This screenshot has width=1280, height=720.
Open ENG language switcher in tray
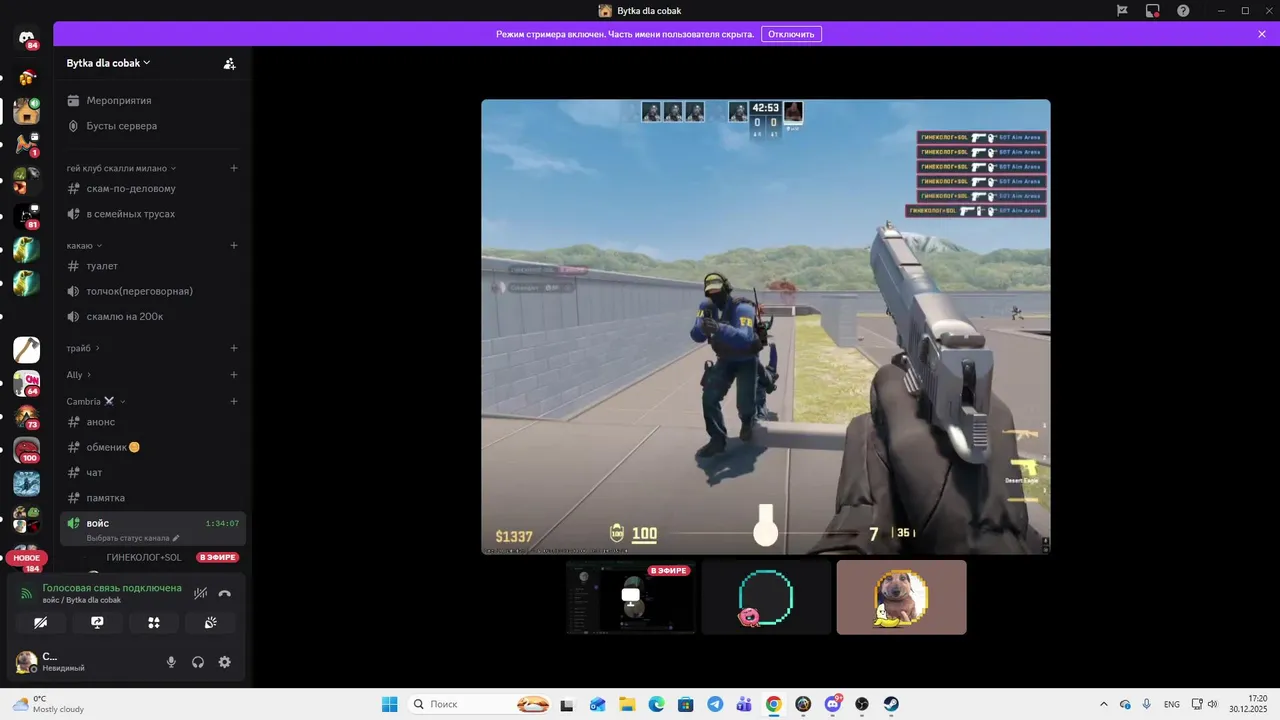1172,704
